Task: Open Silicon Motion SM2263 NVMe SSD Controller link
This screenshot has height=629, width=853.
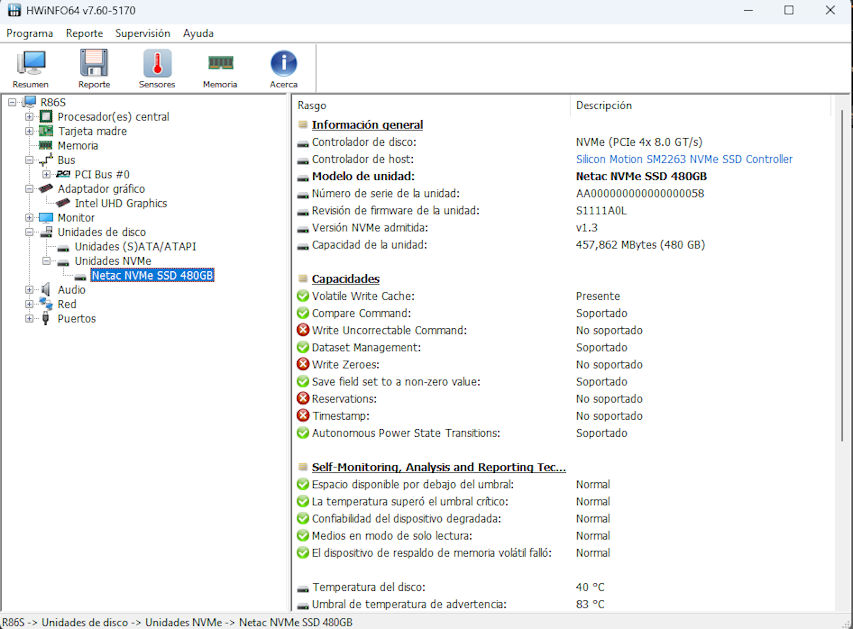Action: pos(684,159)
